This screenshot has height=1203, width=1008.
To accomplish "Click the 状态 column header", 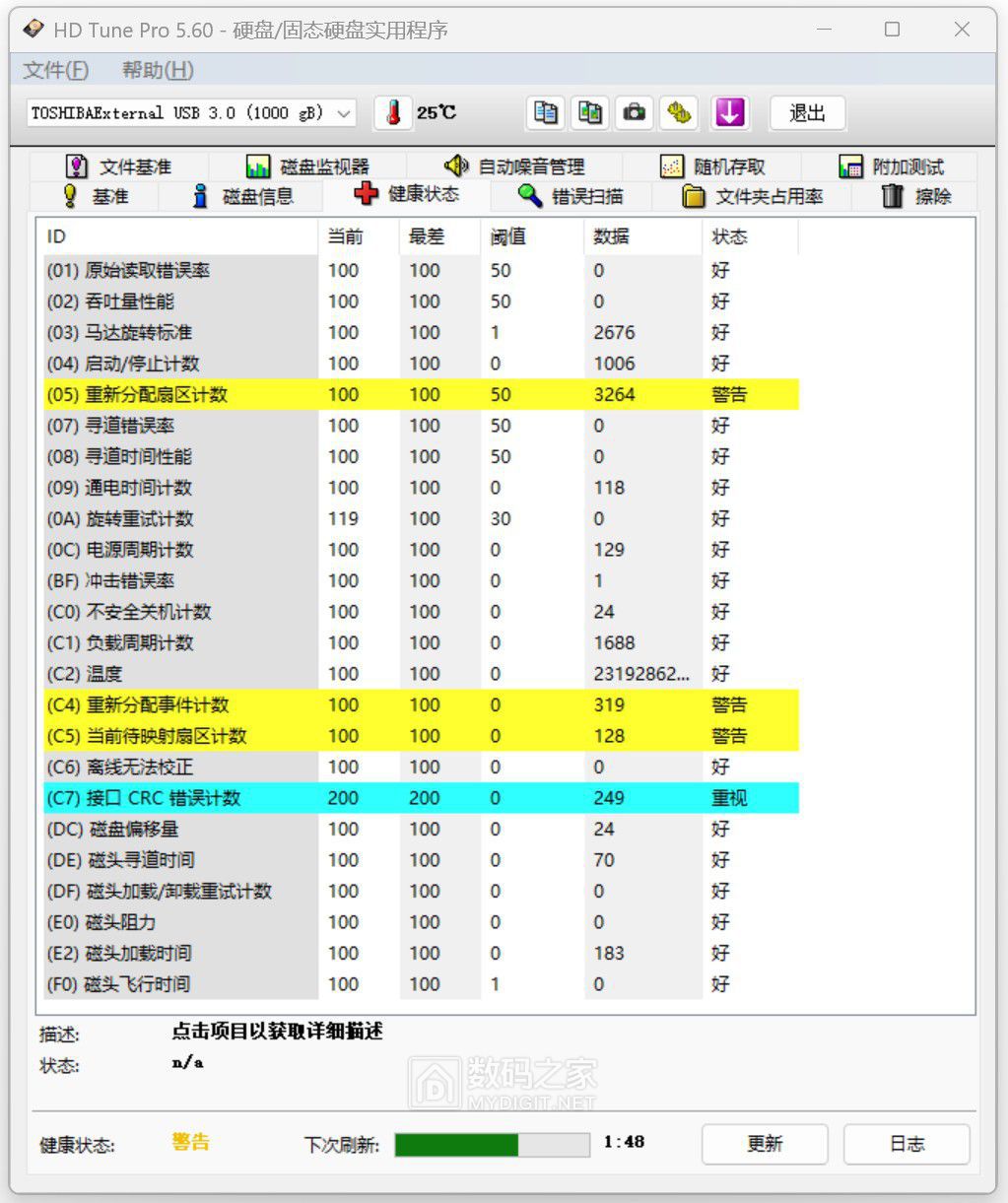I will tap(751, 236).
